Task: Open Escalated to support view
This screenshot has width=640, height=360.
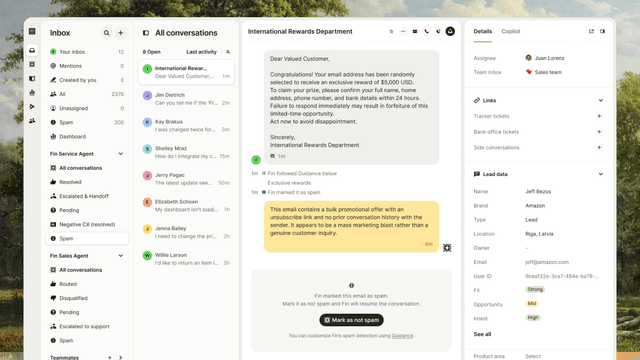Action: click(x=87, y=327)
